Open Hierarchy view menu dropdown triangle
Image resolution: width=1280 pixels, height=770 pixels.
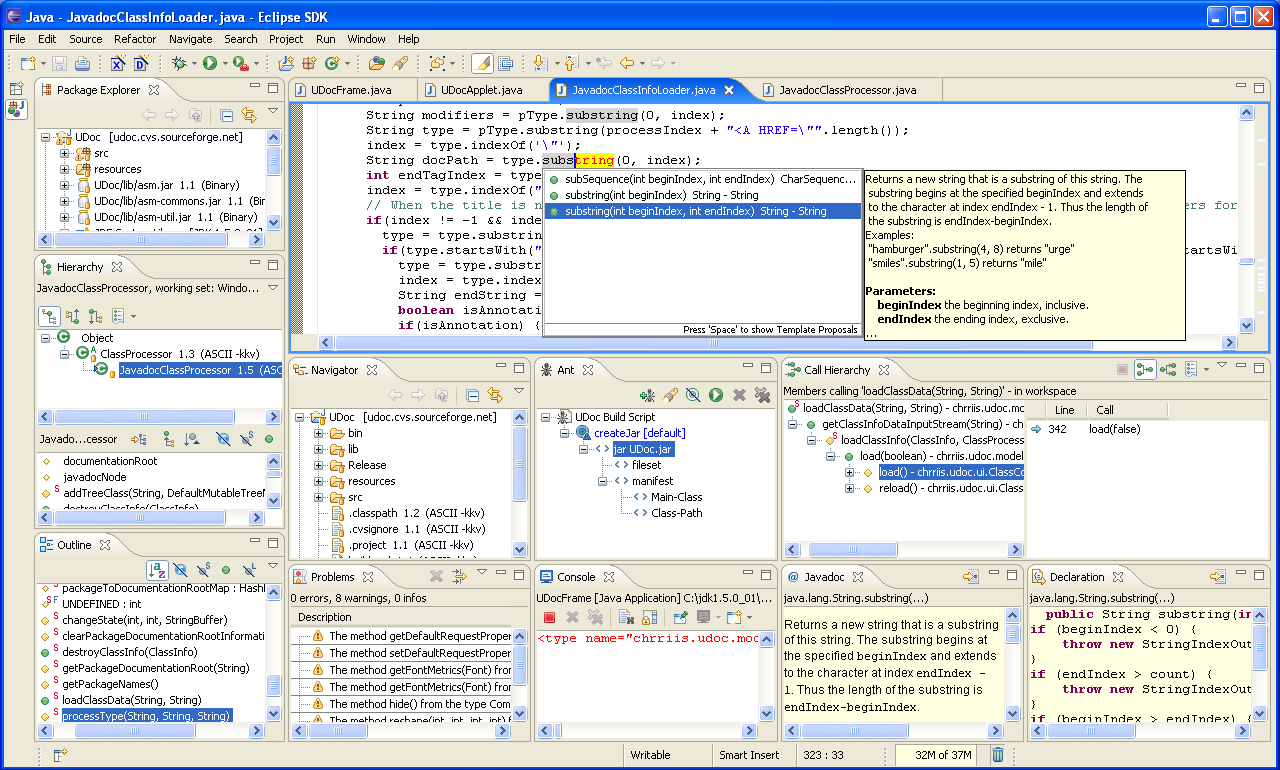[273, 288]
